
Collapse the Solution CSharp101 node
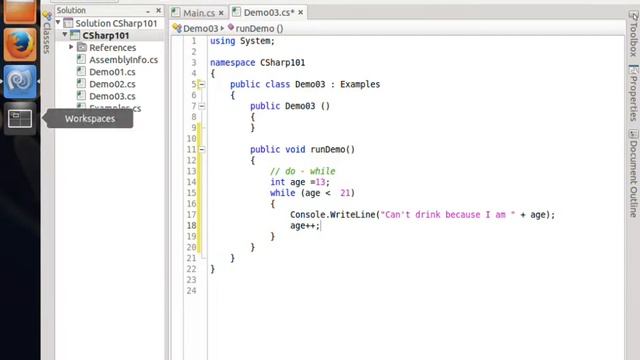pyautogui.click(x=58, y=22)
